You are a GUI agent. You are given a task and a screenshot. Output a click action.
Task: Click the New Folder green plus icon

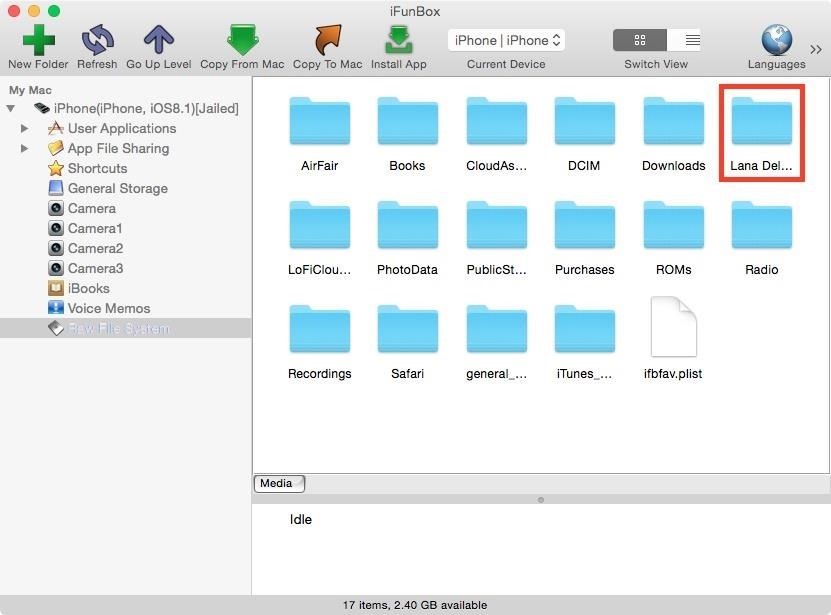coord(38,39)
